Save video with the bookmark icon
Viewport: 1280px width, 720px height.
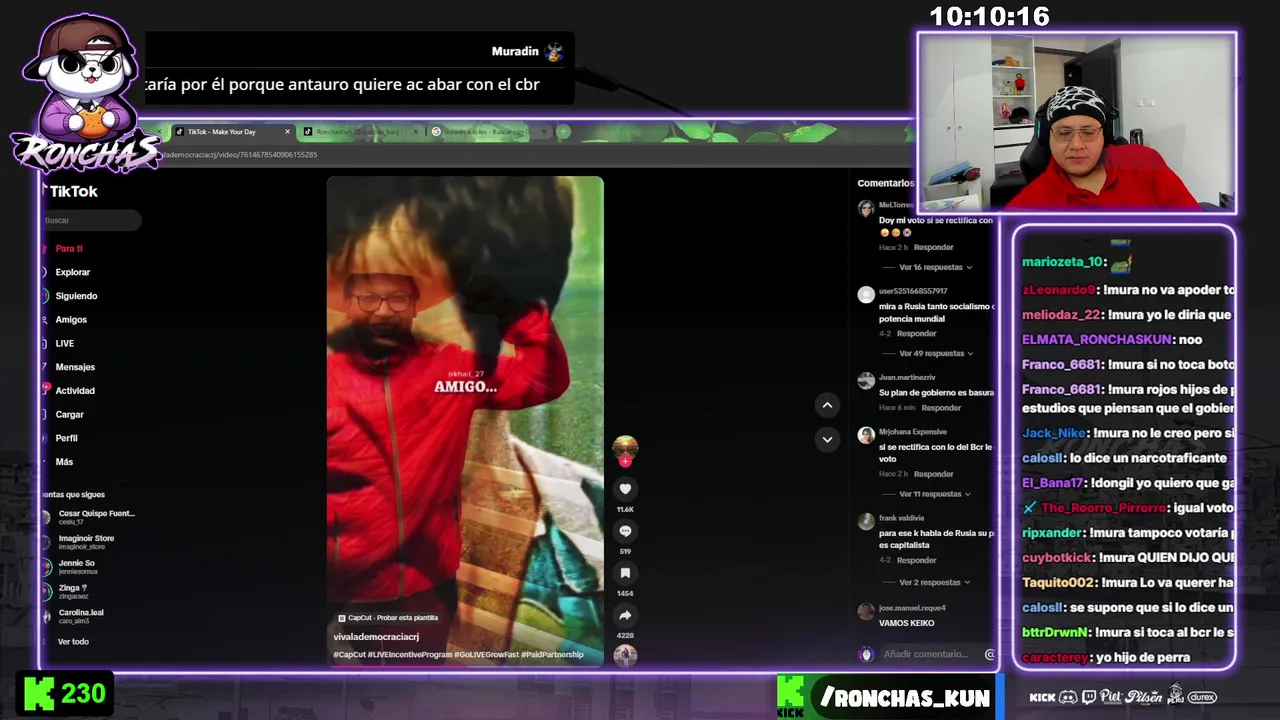(x=625, y=573)
